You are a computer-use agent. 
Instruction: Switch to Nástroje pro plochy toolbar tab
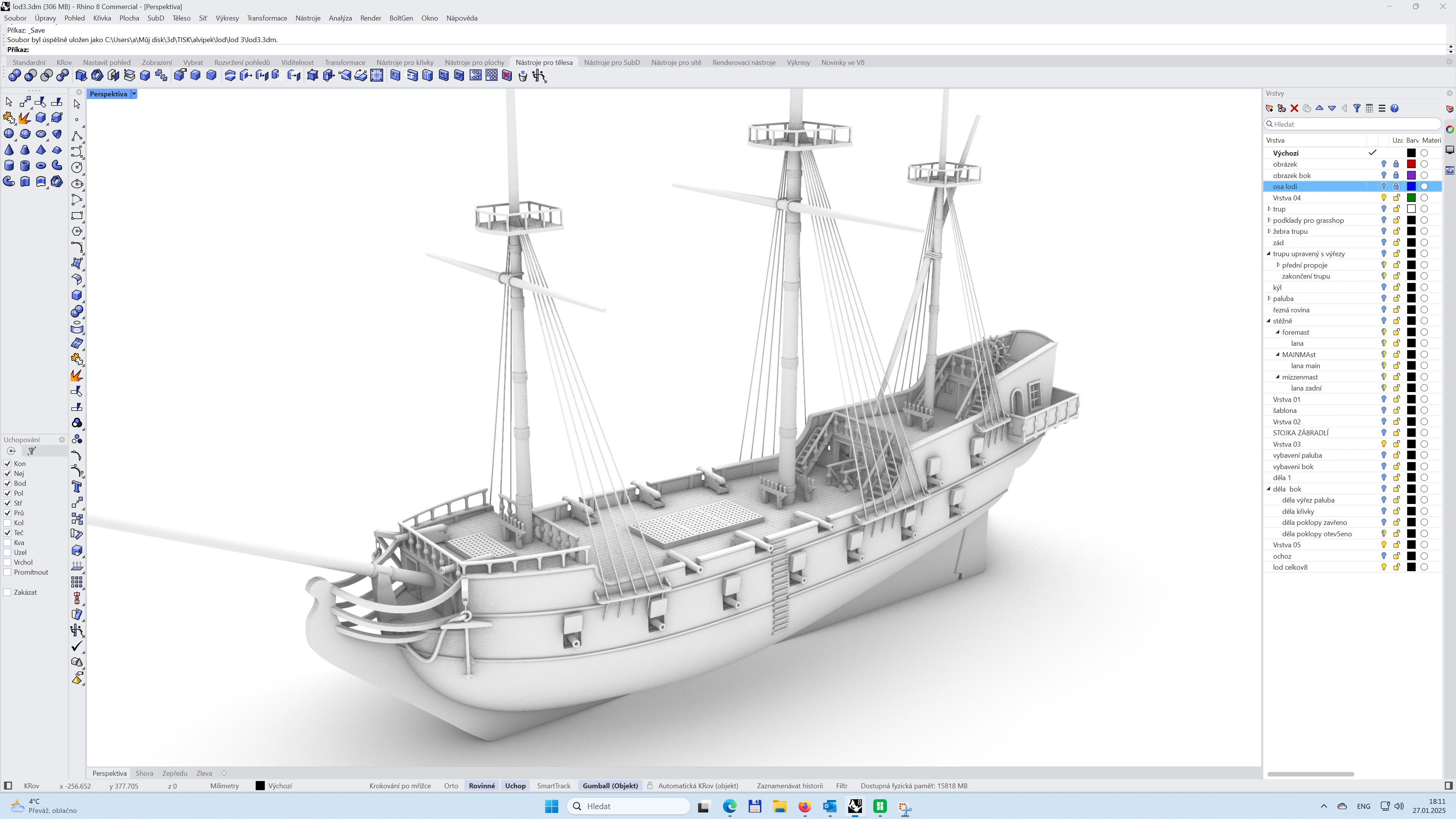tap(474, 62)
